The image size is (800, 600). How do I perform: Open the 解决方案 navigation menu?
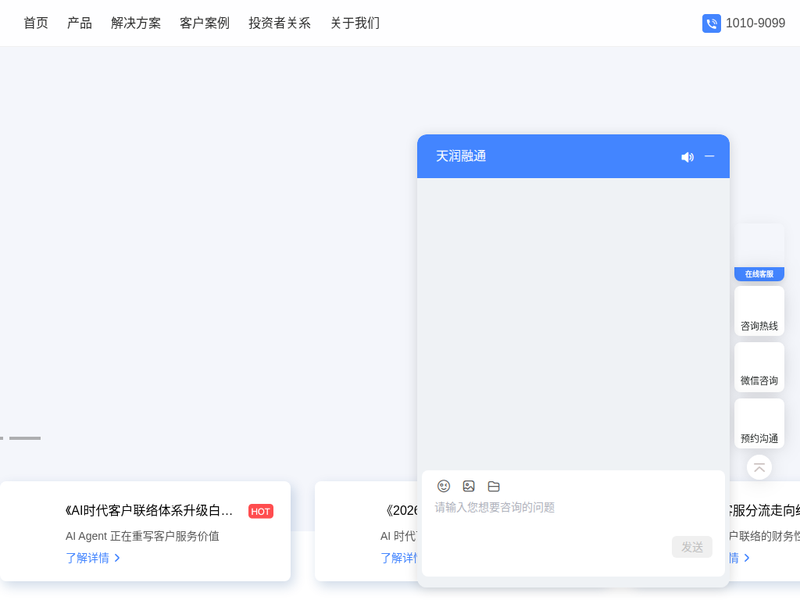click(136, 23)
